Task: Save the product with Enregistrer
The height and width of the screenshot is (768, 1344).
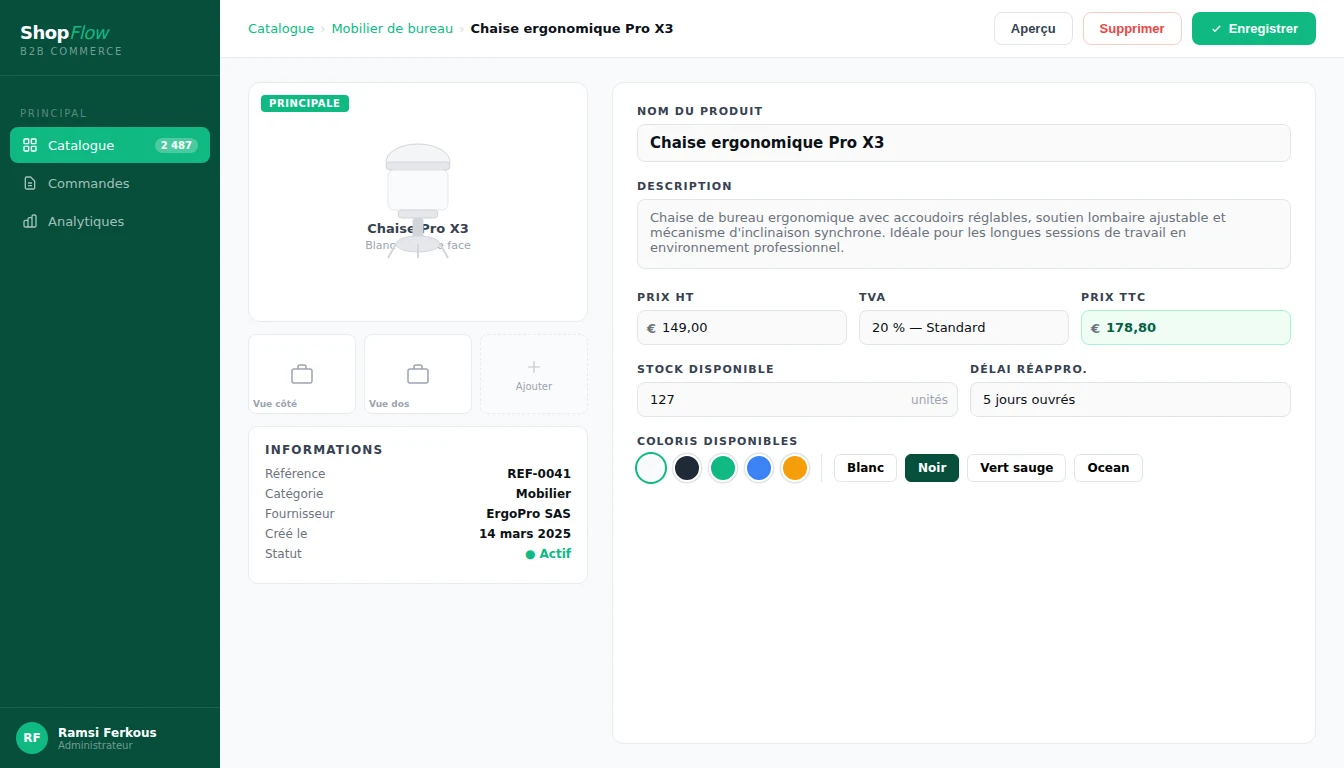Action: point(1254,29)
